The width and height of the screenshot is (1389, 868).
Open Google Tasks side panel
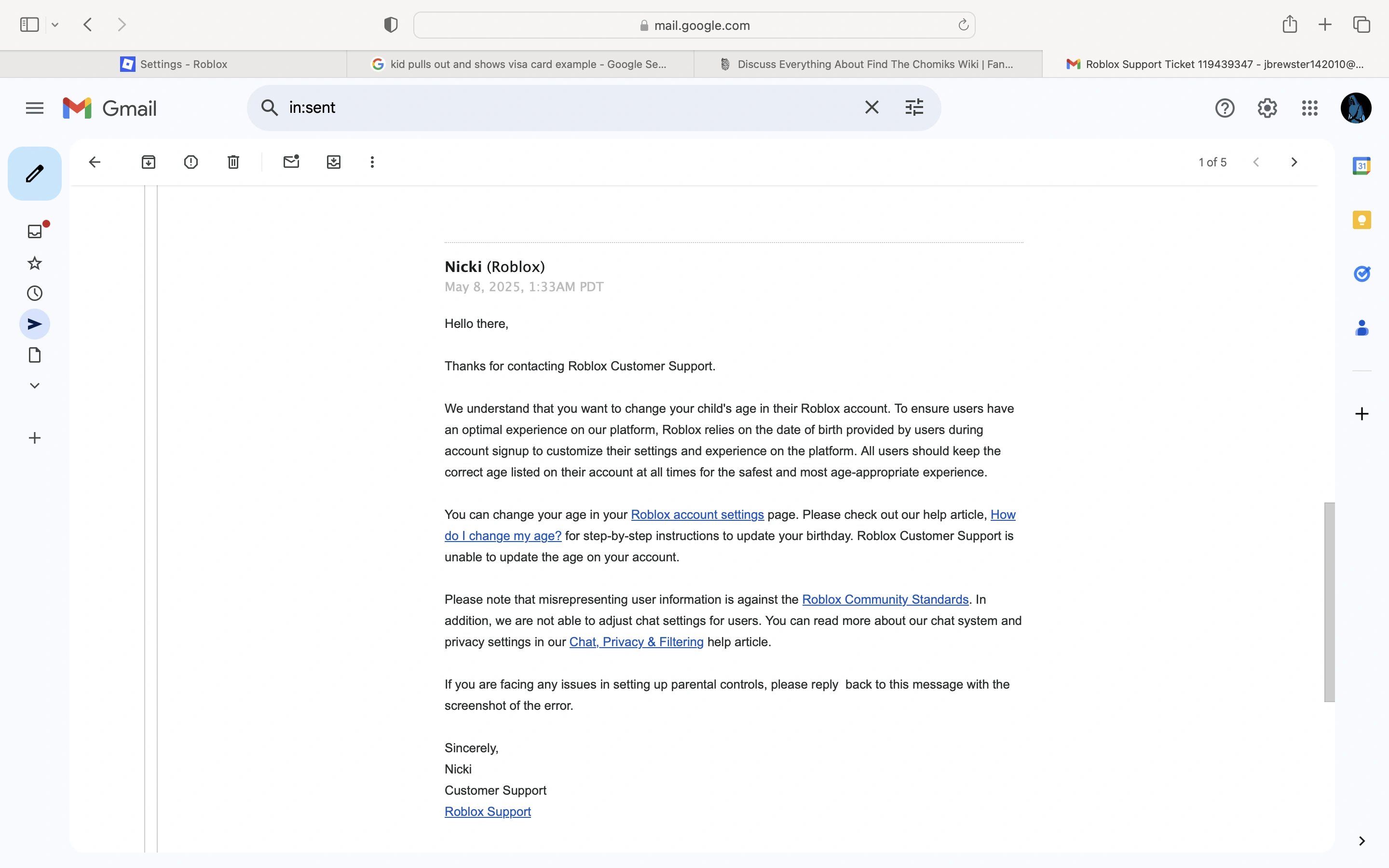1362,274
